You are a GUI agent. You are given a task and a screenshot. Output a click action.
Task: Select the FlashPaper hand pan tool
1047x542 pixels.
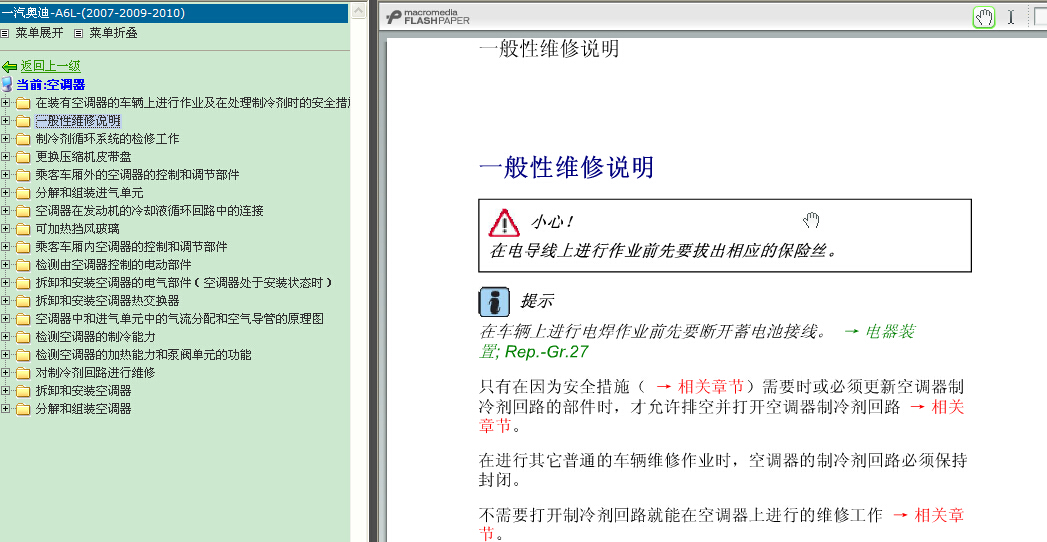(984, 17)
